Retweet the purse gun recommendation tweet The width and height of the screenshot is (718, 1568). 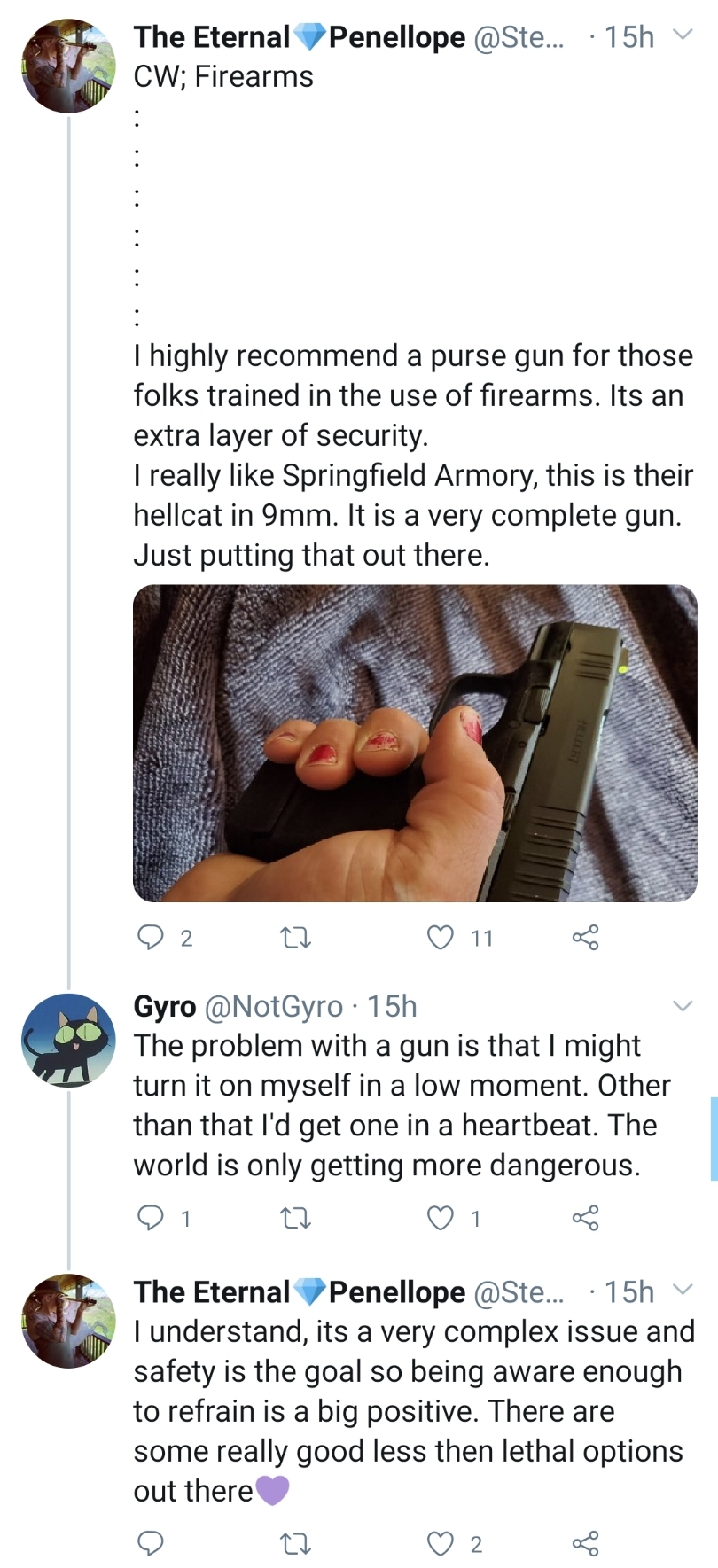point(295,937)
